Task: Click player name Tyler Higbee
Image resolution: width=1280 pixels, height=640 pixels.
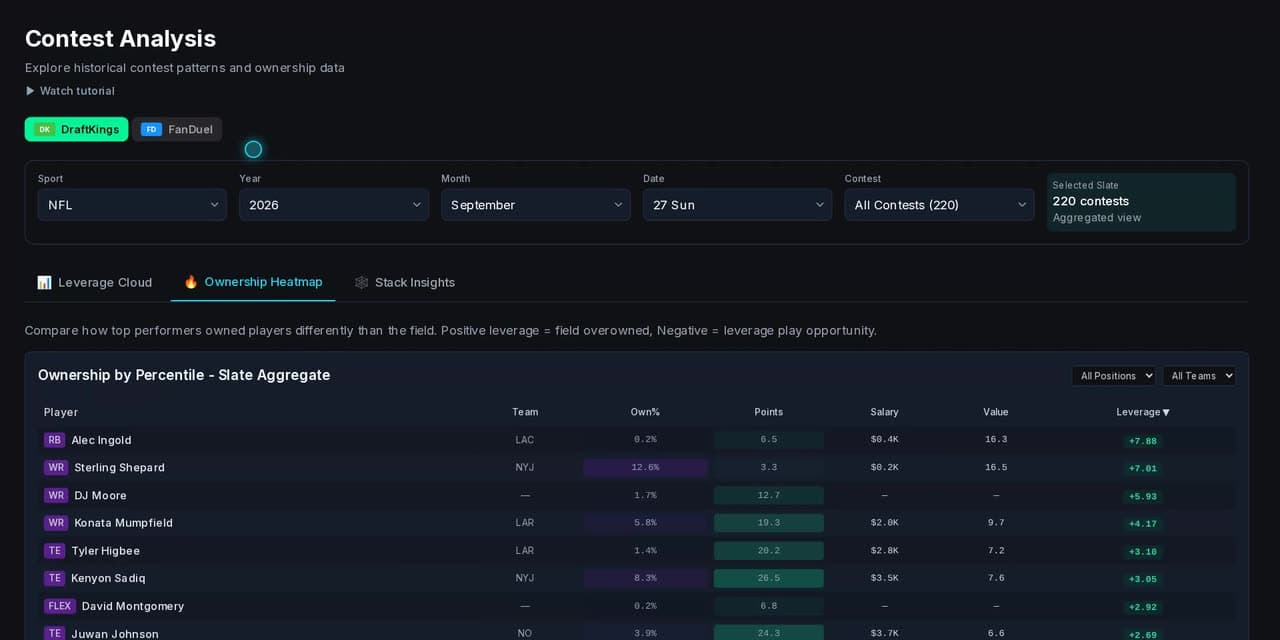Action: [x=105, y=551]
